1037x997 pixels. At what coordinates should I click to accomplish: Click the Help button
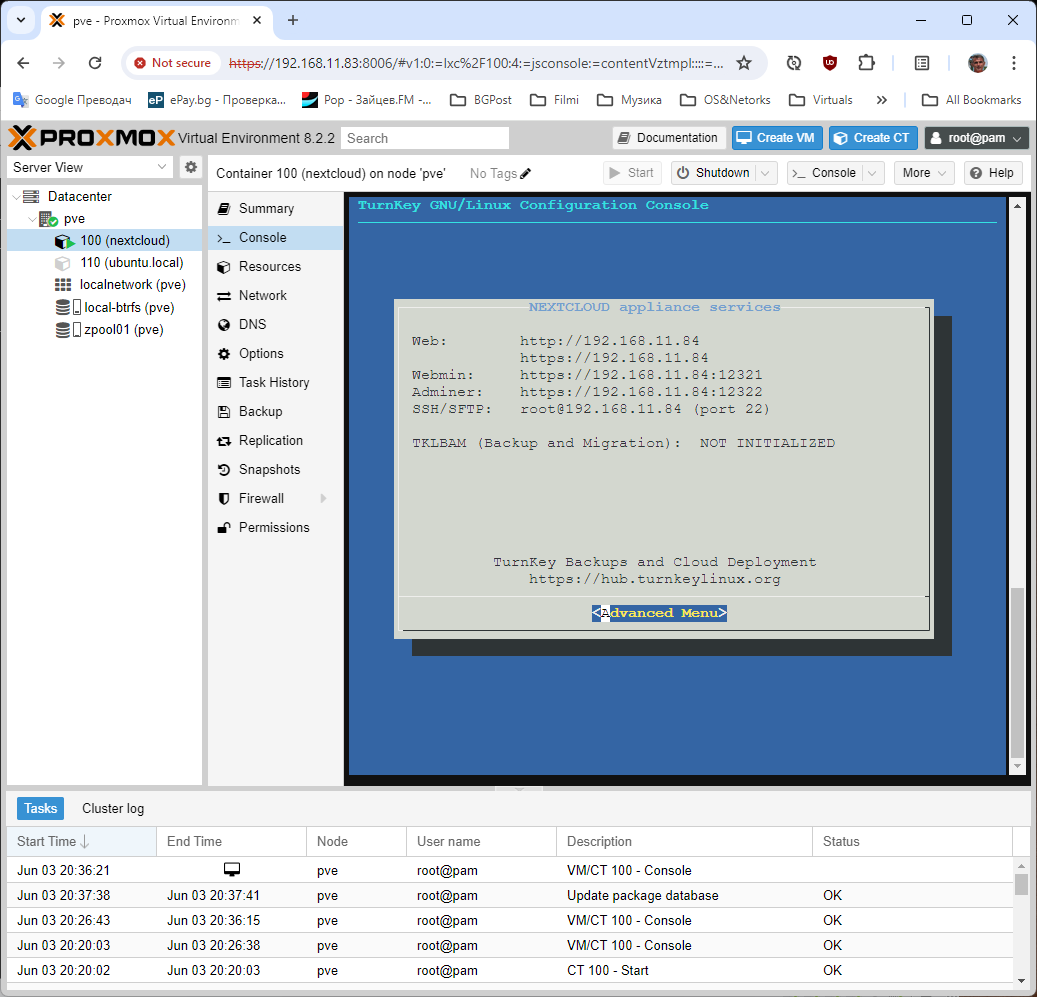coord(993,173)
